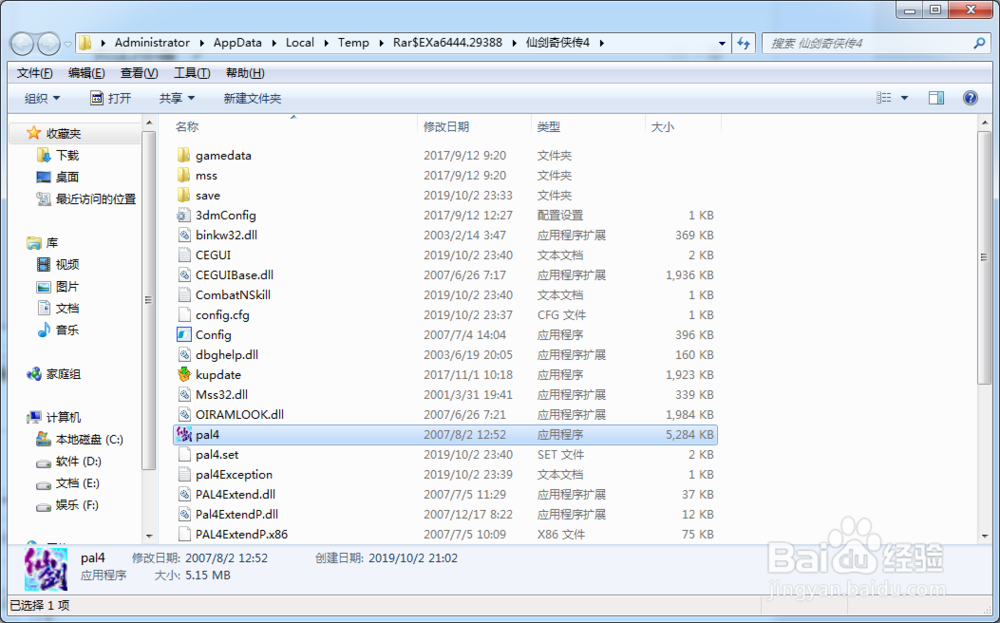Select the config.cfg file name

click(223, 314)
